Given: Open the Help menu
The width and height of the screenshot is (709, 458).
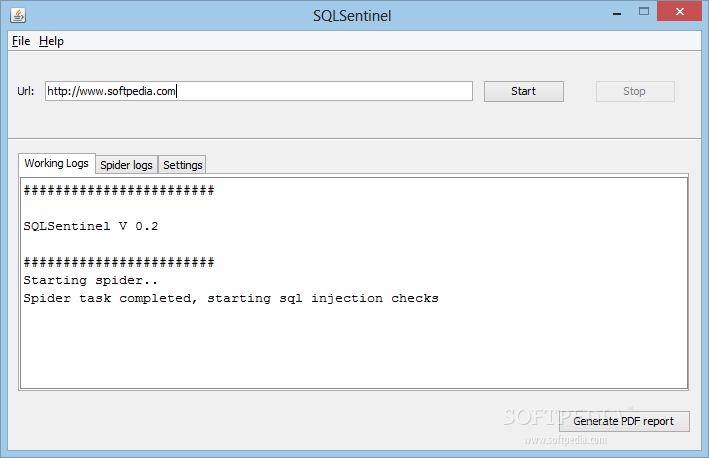Looking at the screenshot, I should [x=51, y=41].
